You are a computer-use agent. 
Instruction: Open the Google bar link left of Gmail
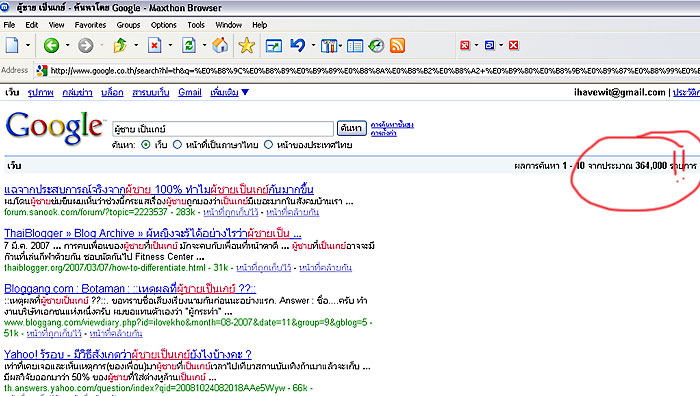[x=150, y=92]
